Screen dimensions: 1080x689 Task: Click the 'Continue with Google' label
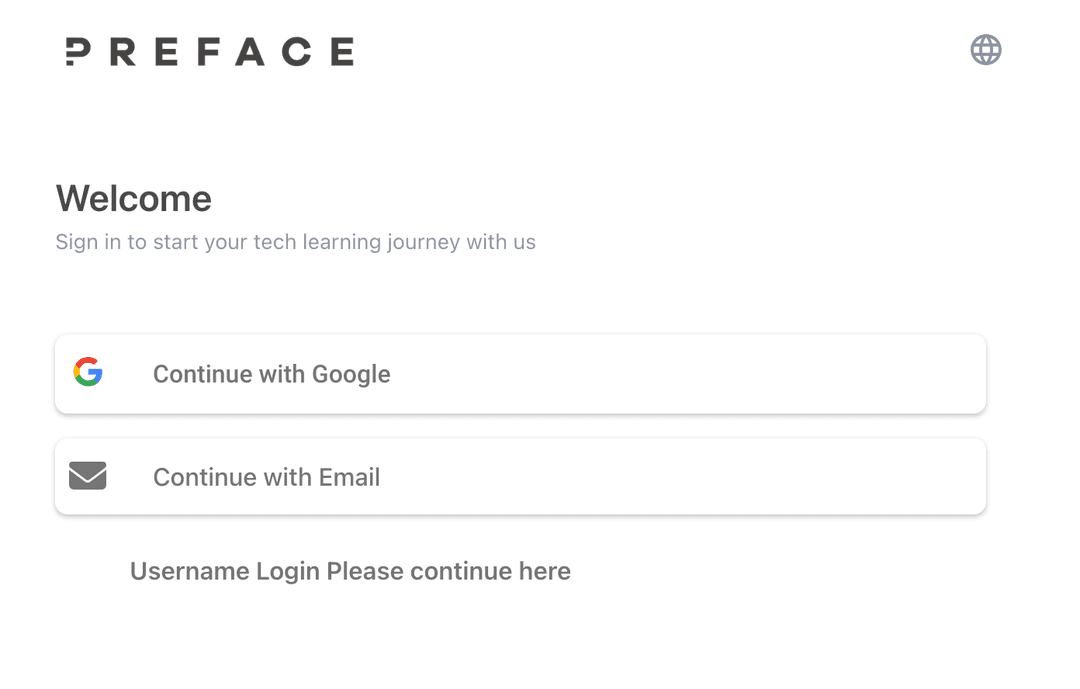click(x=271, y=374)
